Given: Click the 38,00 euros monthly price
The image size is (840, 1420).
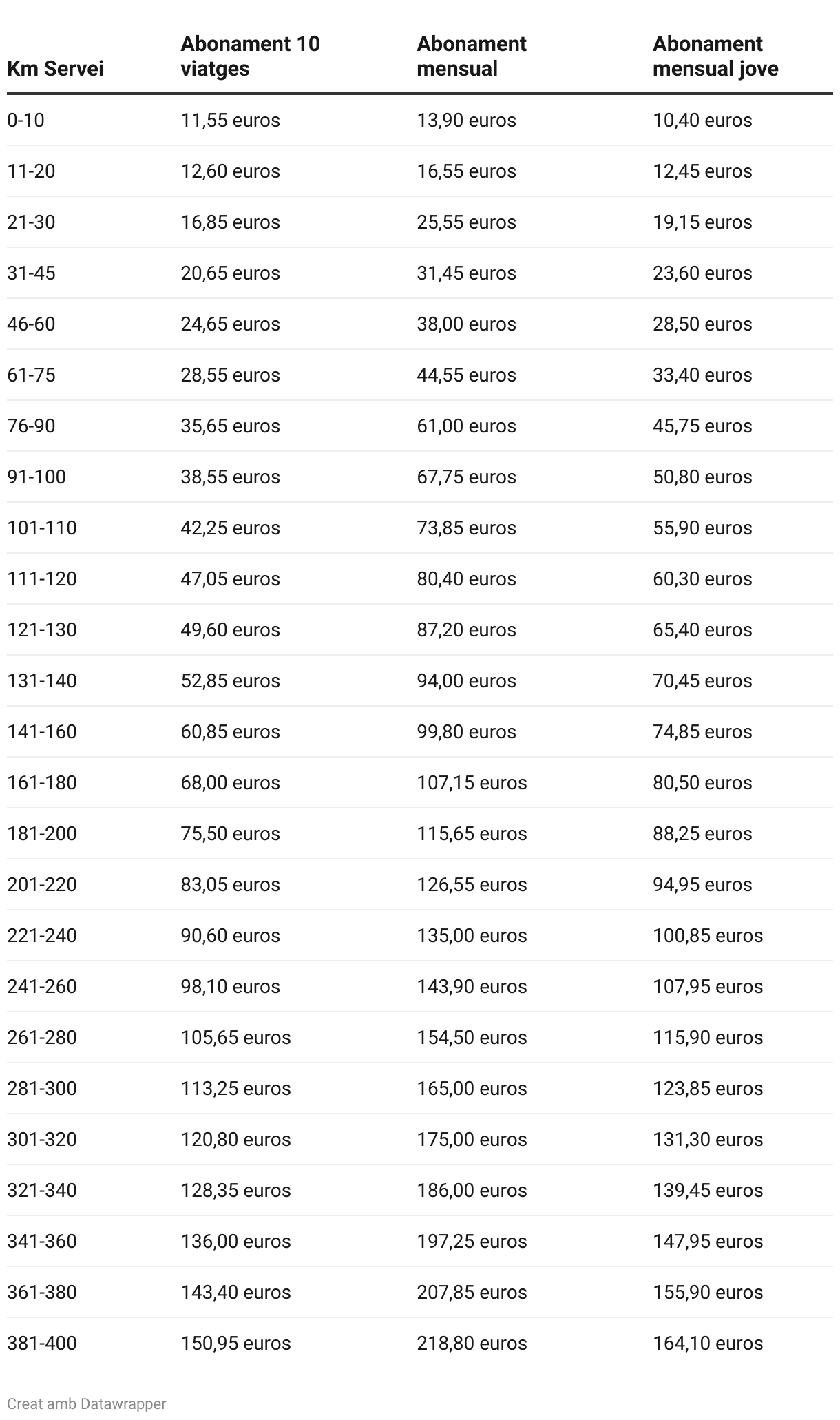Looking at the screenshot, I should pyautogui.click(x=466, y=324).
